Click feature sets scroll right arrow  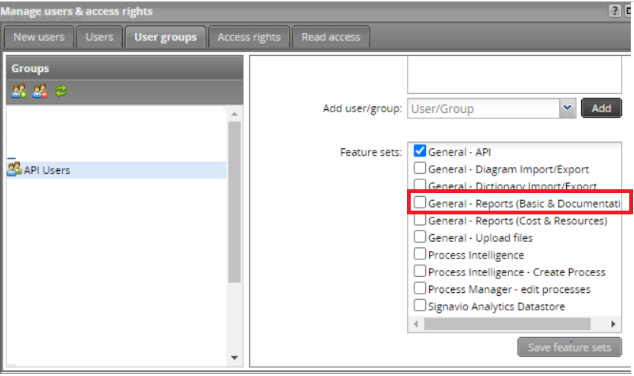click(x=613, y=324)
